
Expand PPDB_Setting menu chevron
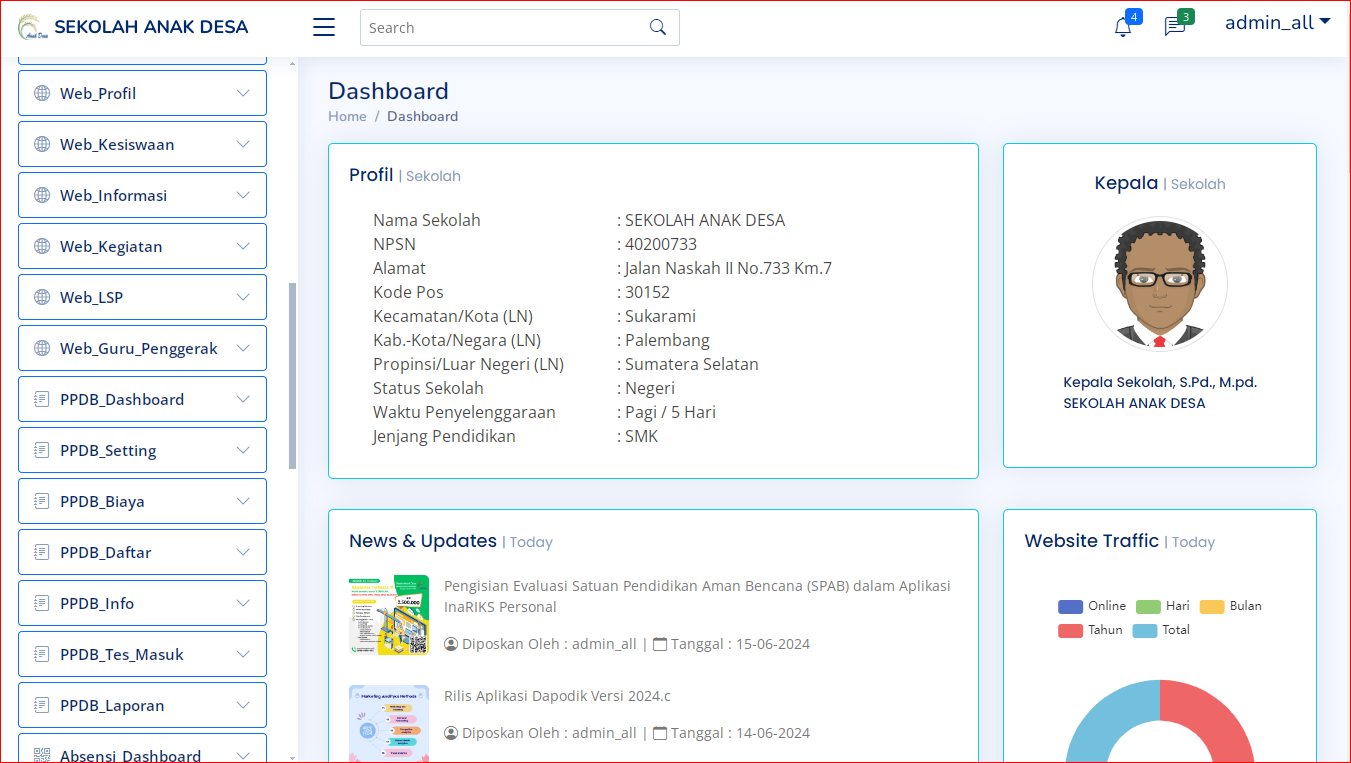(243, 450)
